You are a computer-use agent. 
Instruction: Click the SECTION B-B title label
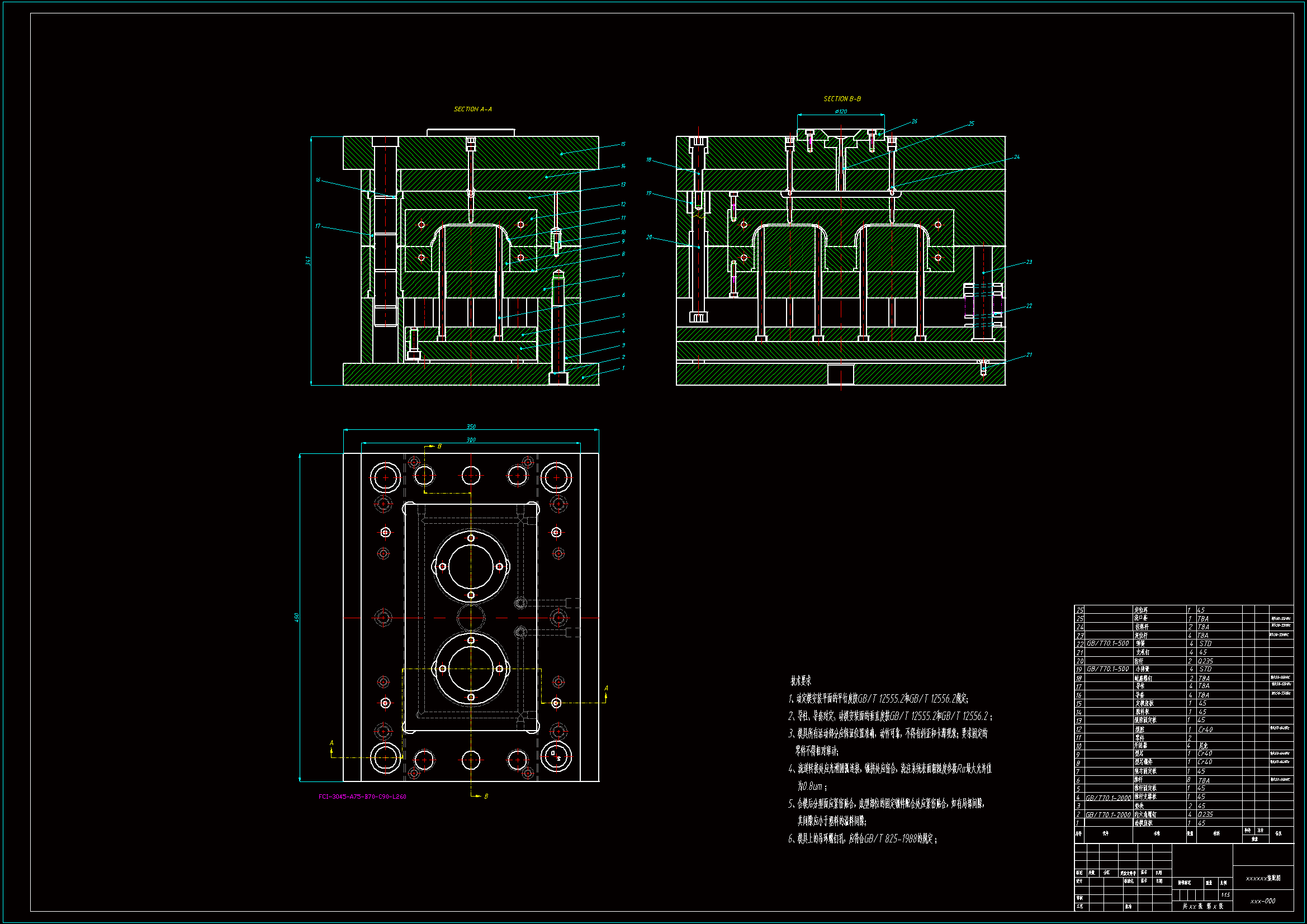click(x=842, y=99)
